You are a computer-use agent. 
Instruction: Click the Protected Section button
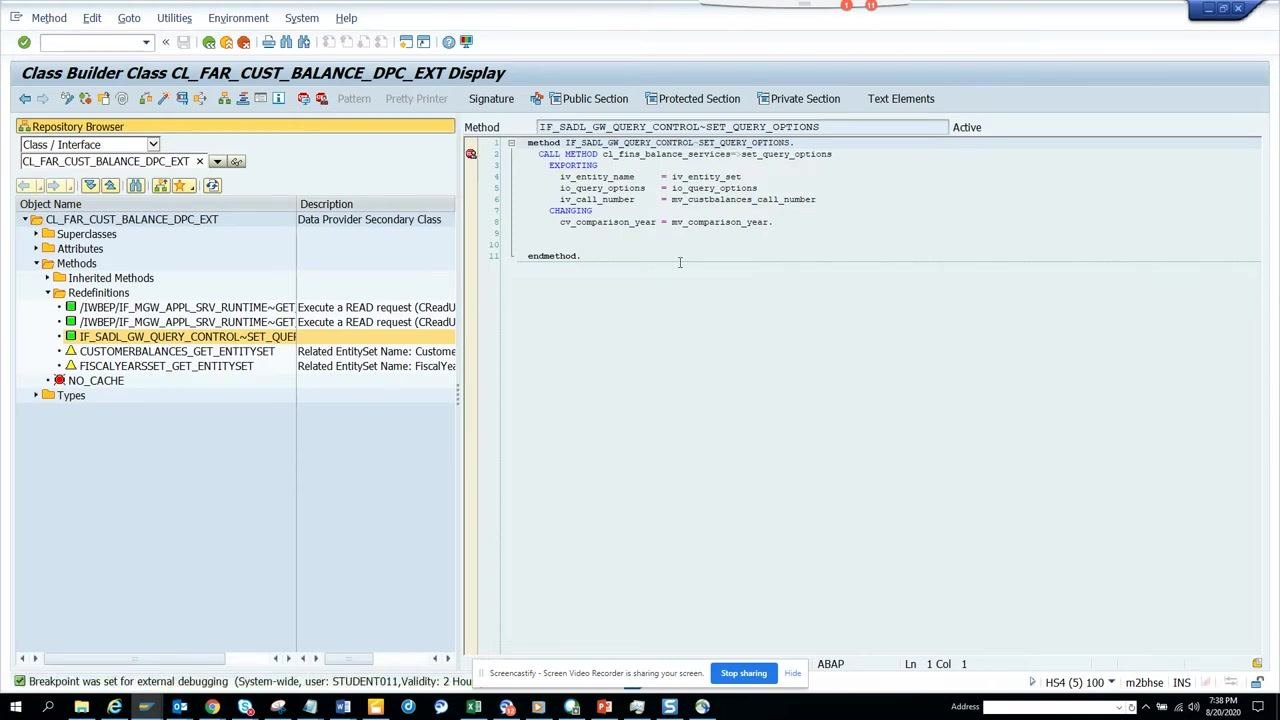692,98
